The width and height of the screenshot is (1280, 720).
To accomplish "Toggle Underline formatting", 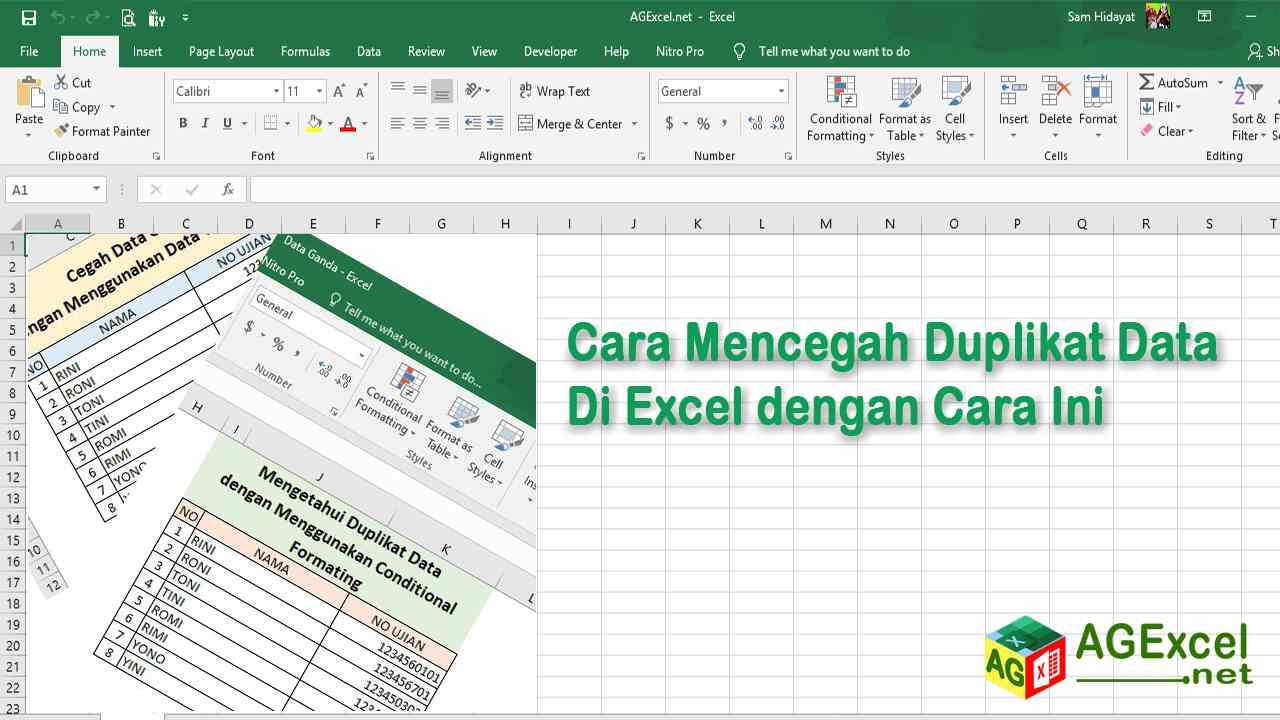I will pyautogui.click(x=227, y=123).
